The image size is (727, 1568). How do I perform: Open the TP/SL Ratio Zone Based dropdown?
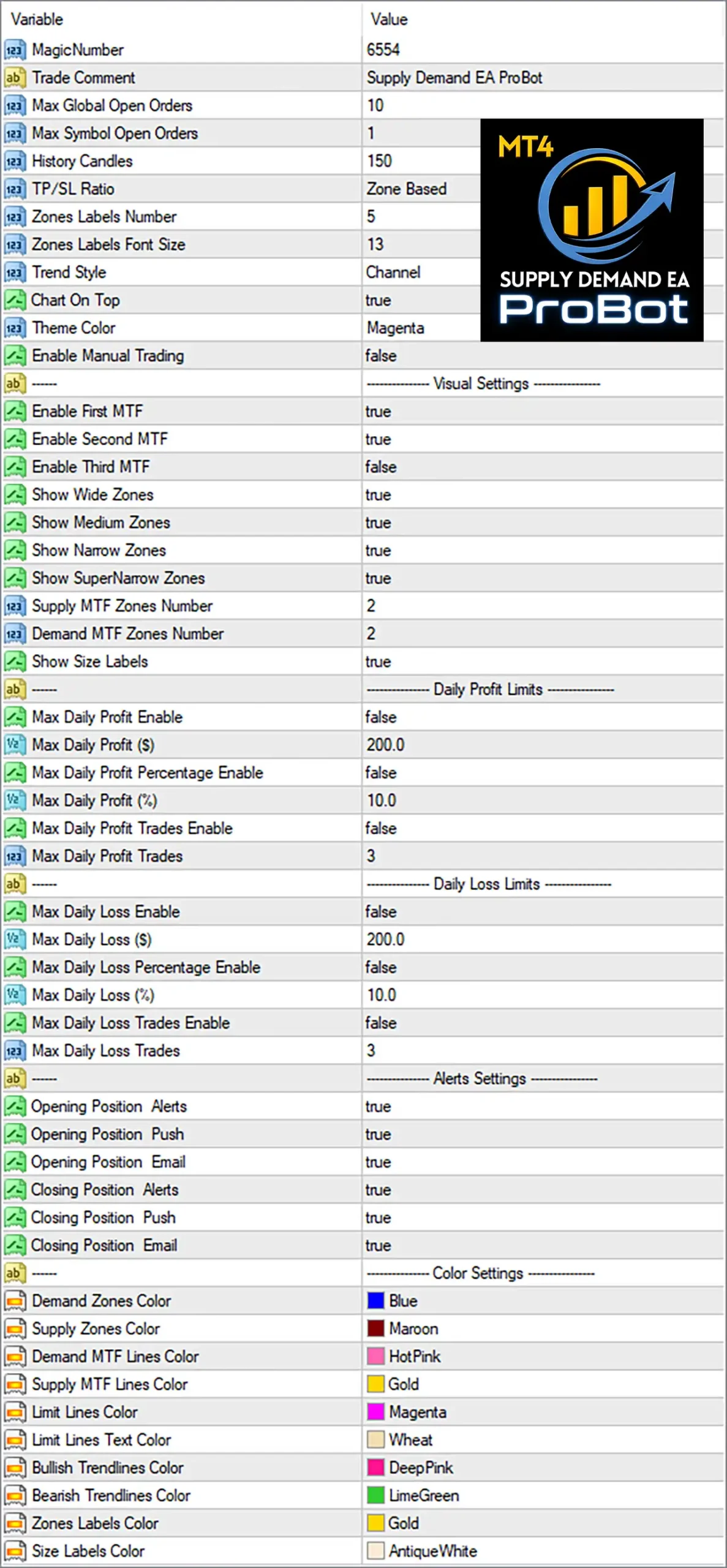point(407,189)
